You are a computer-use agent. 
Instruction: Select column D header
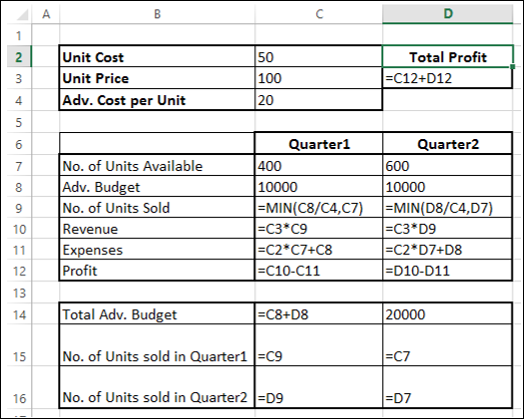coord(447,14)
